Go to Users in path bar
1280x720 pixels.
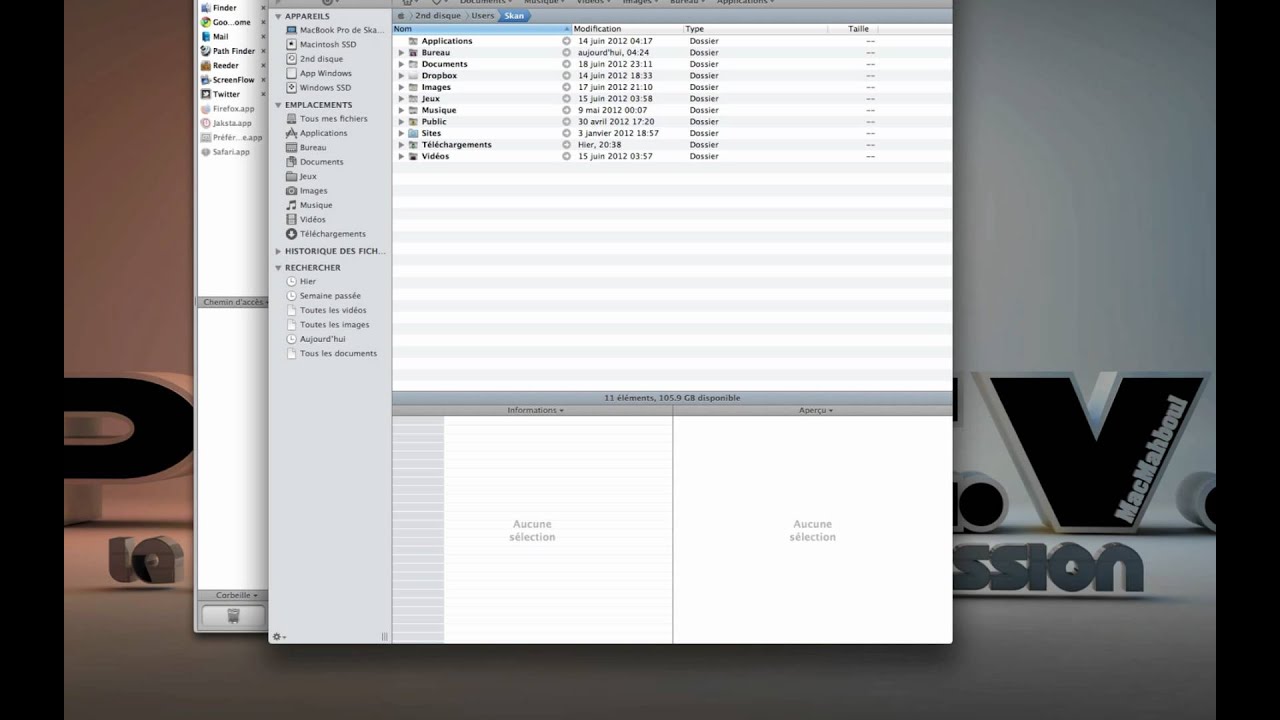click(x=483, y=16)
